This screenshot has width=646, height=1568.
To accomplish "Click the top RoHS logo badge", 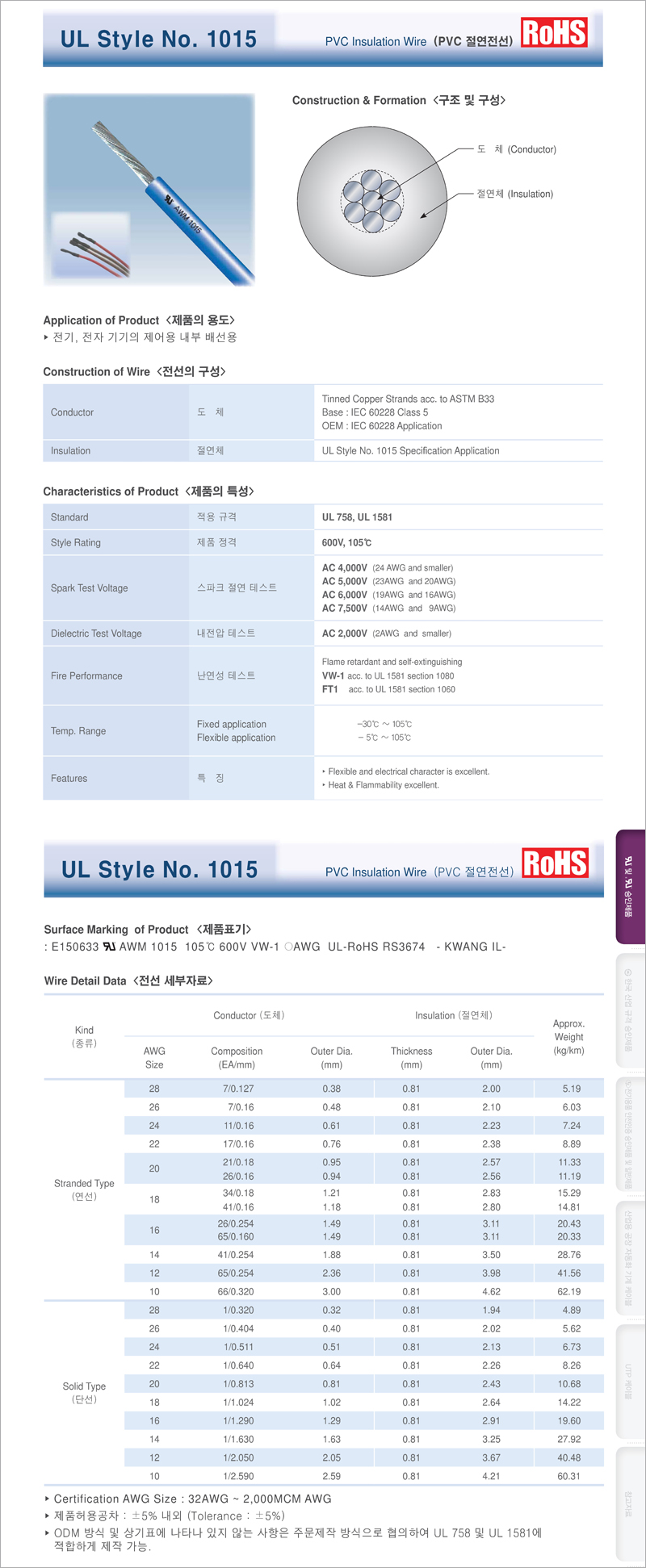I will (554, 32).
